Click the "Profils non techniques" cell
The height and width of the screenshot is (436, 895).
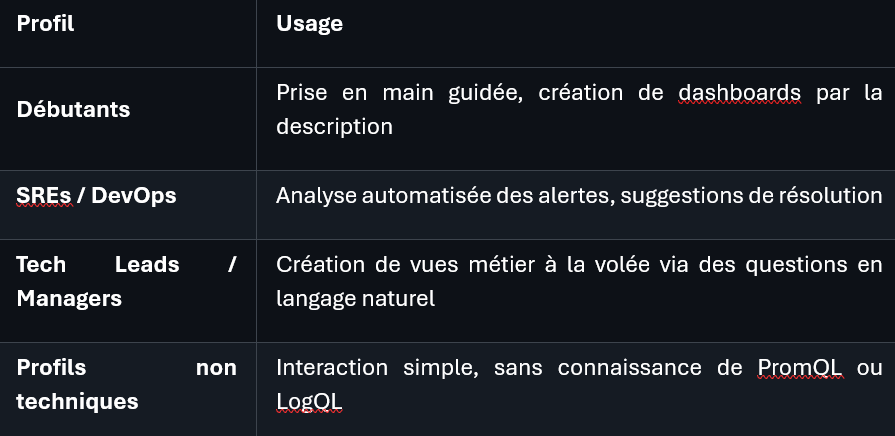tap(126, 384)
